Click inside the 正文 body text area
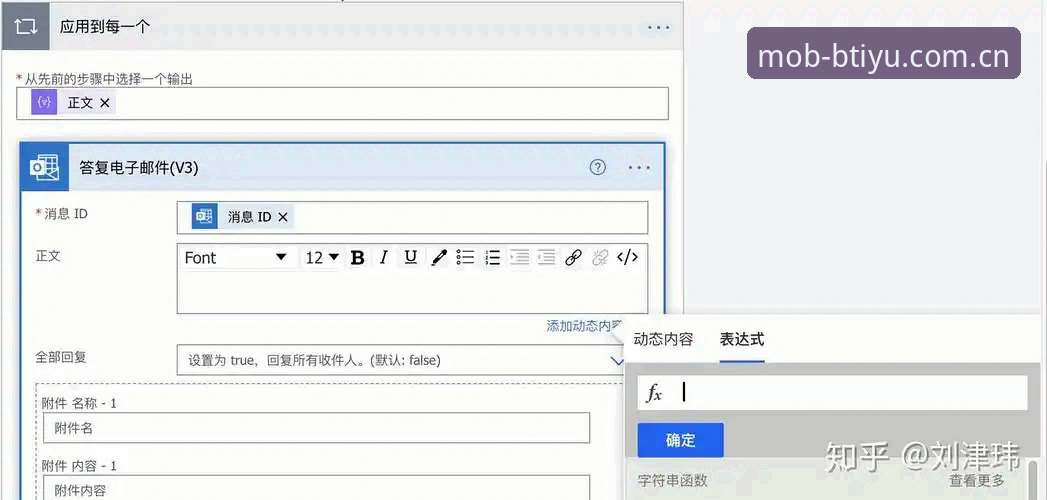The width and height of the screenshot is (1047, 500). [412, 291]
